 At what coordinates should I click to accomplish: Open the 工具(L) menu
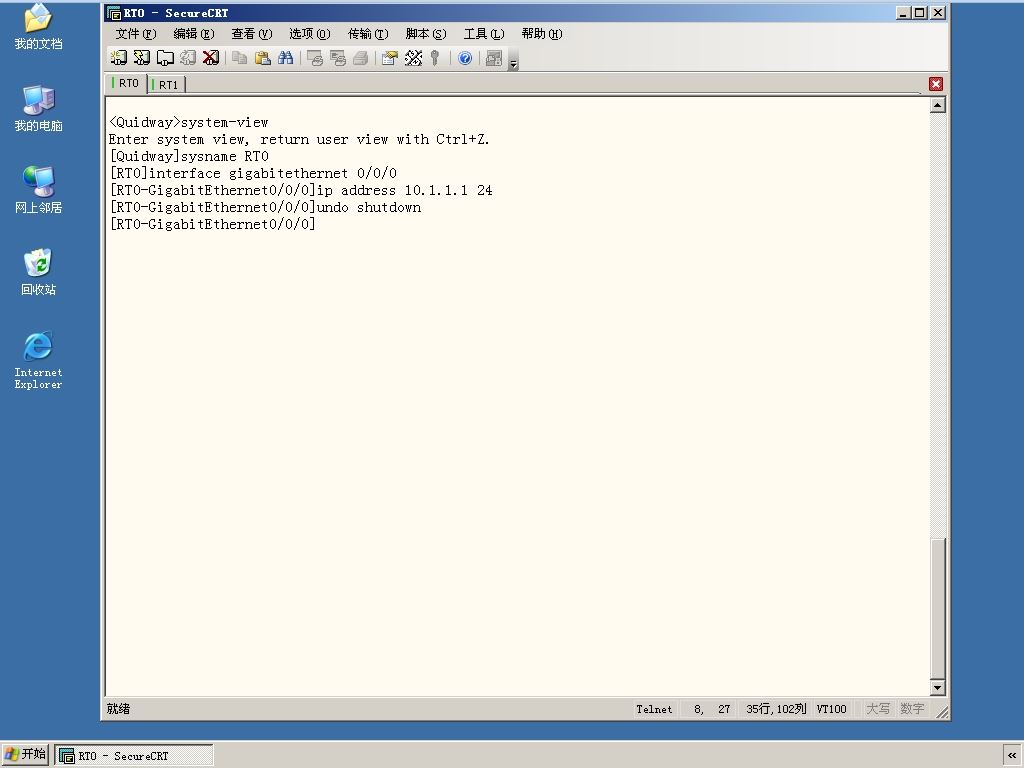coord(484,33)
